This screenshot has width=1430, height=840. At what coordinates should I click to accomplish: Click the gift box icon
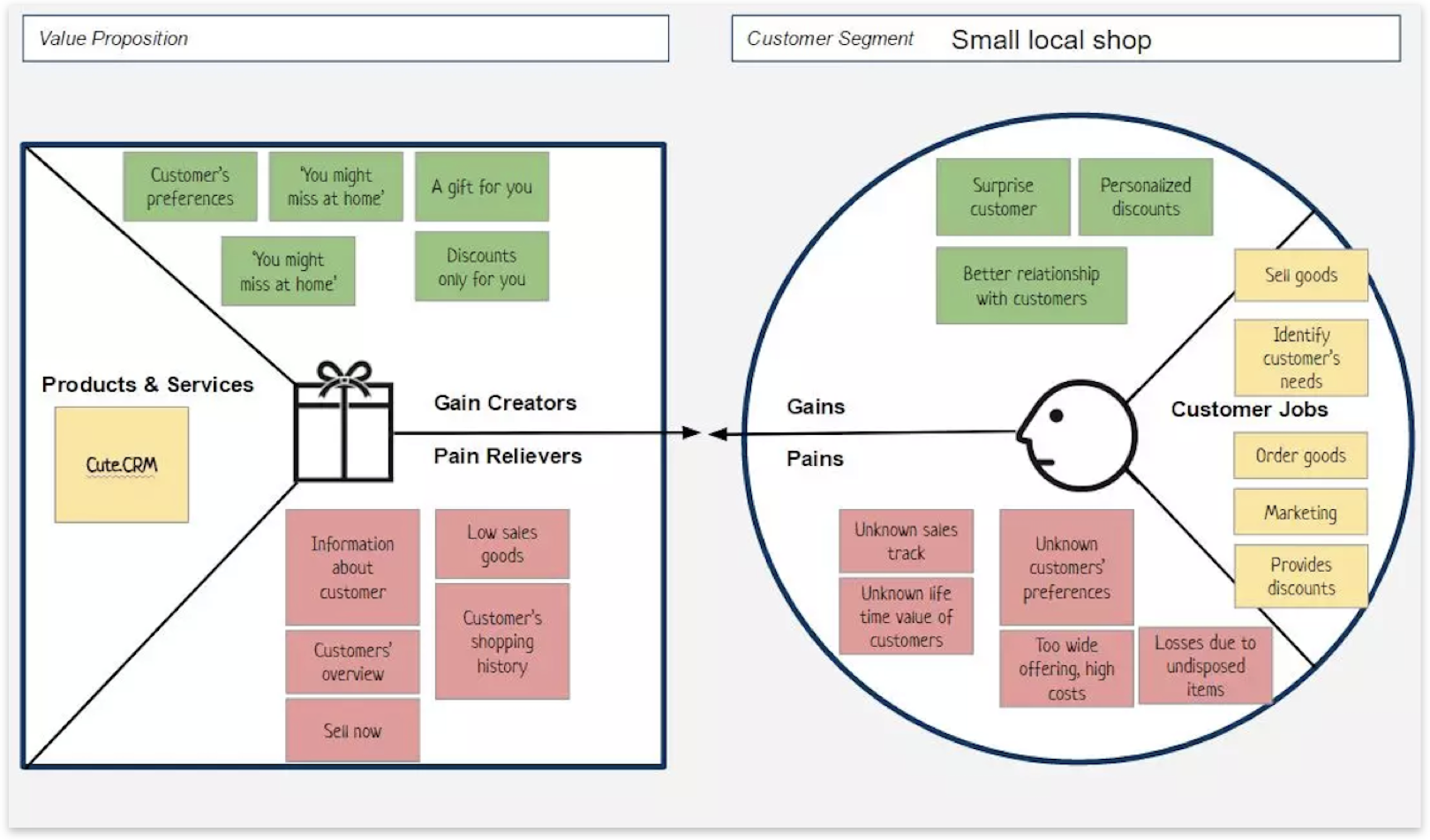(343, 424)
